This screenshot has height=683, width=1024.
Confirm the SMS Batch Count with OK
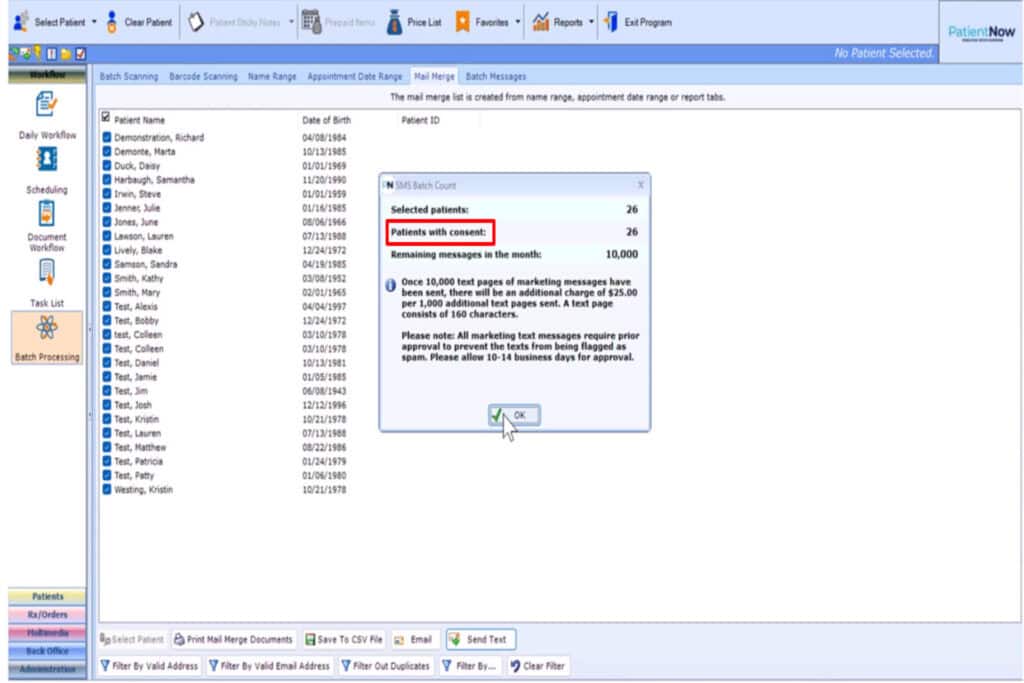[x=514, y=415]
